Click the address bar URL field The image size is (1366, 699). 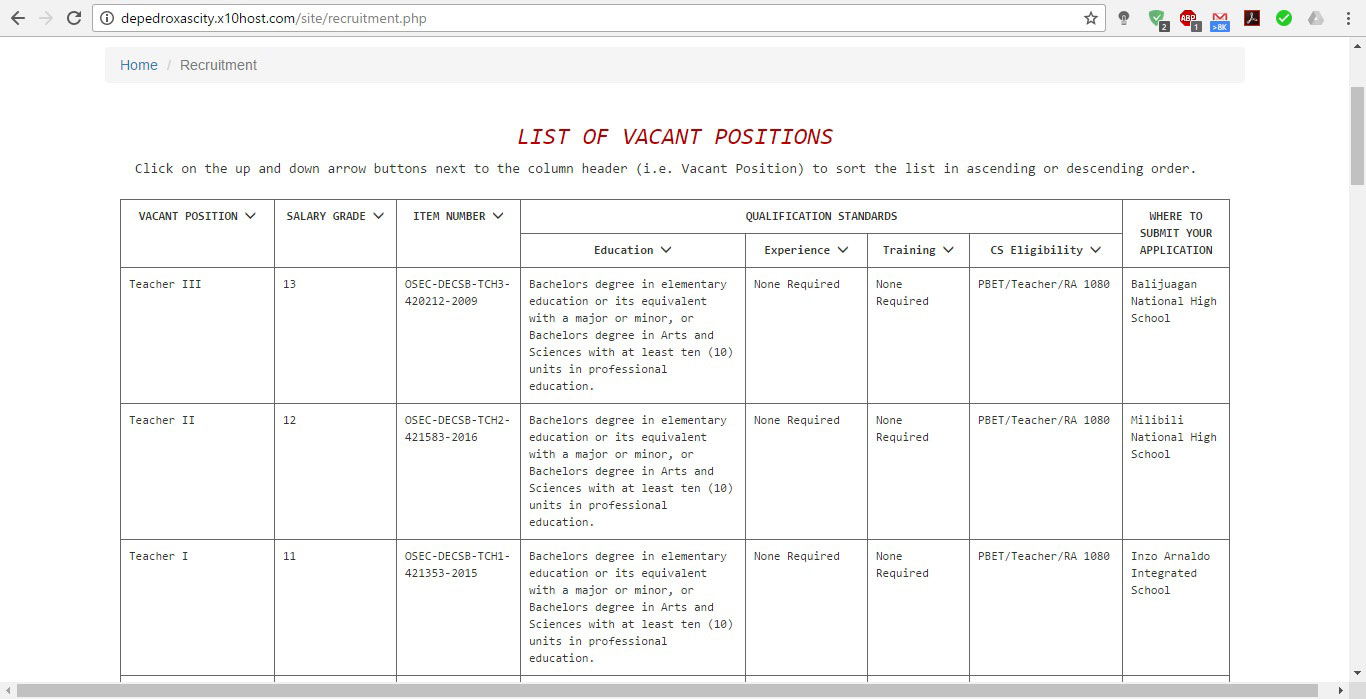(600, 18)
